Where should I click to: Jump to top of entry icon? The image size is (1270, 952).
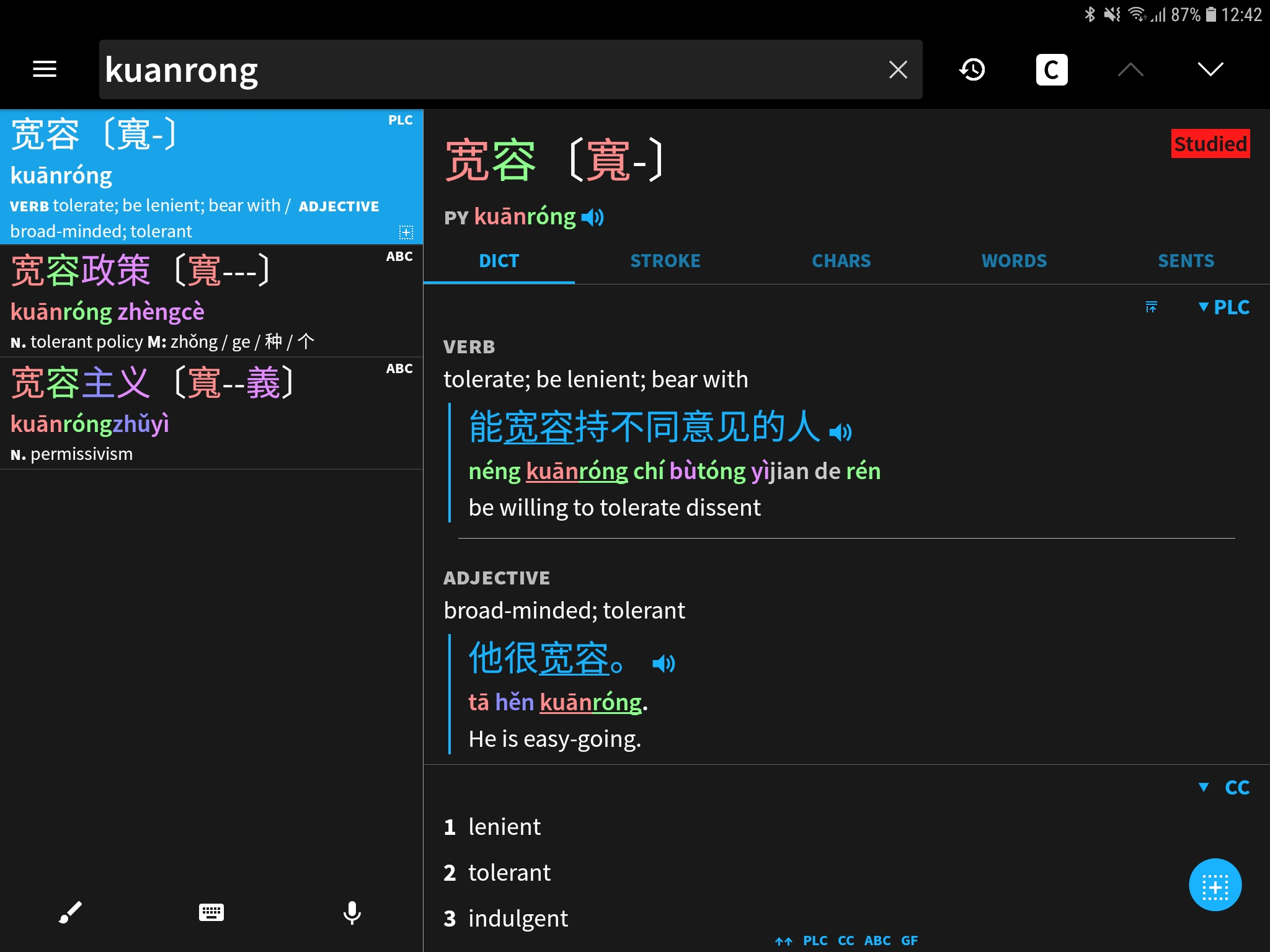coord(1152,307)
